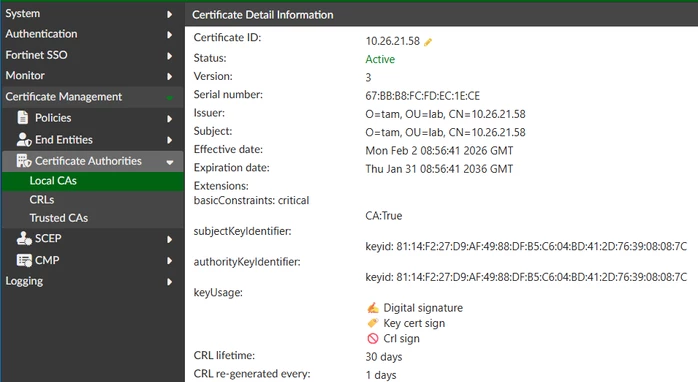Select Policies in sidebar
698x382 pixels.
92,118
